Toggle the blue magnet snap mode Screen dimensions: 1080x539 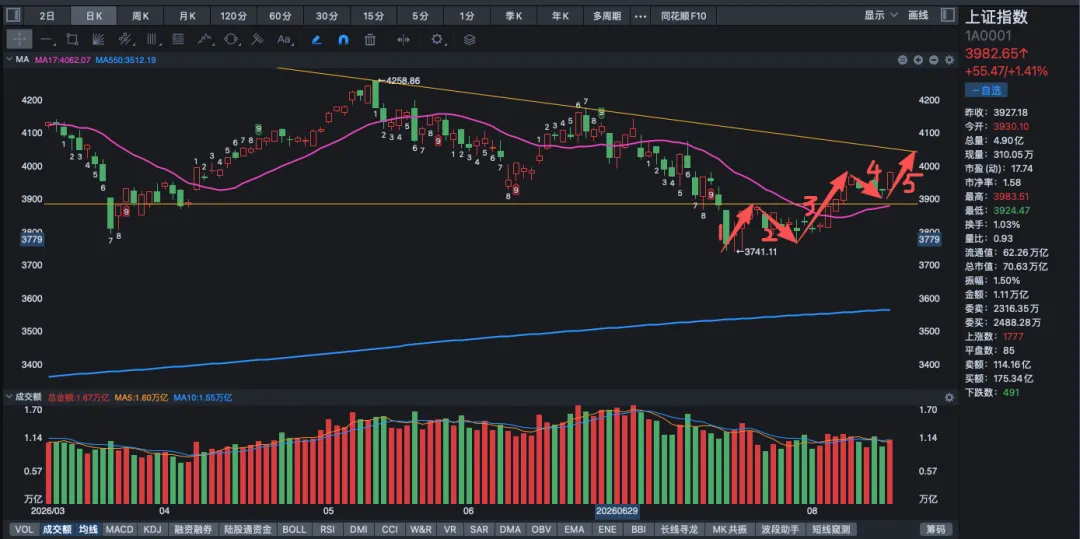click(343, 39)
